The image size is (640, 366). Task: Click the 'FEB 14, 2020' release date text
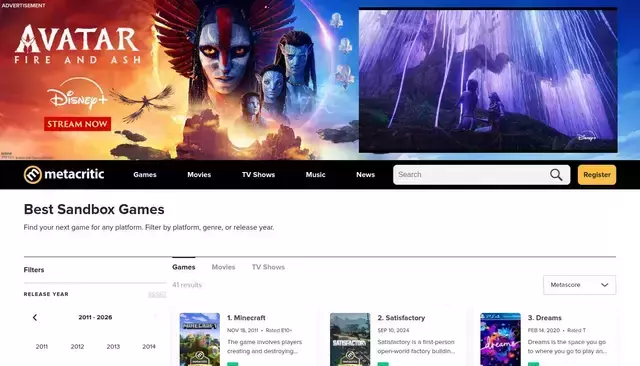point(544,331)
